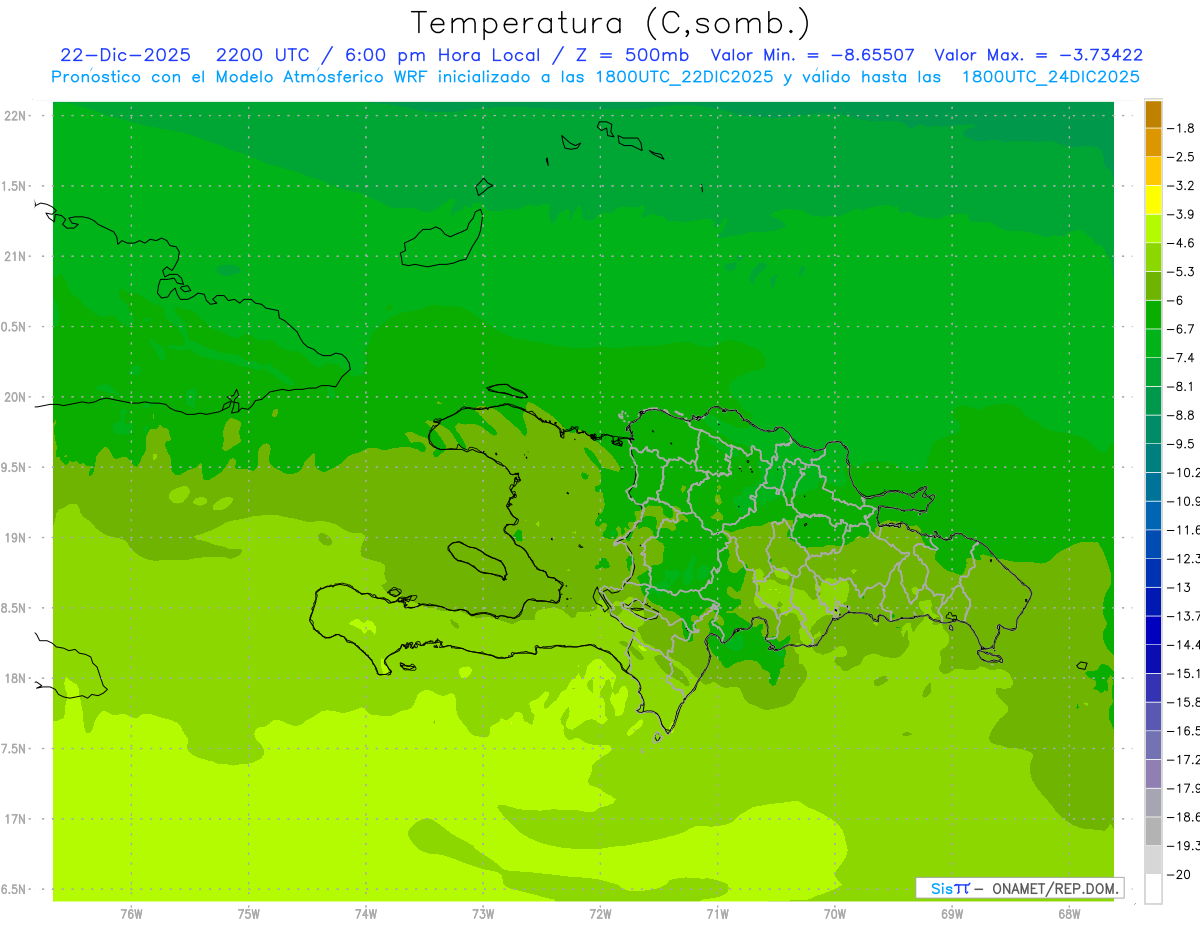Click the '-1.8' colorbar value

pos(1182,128)
